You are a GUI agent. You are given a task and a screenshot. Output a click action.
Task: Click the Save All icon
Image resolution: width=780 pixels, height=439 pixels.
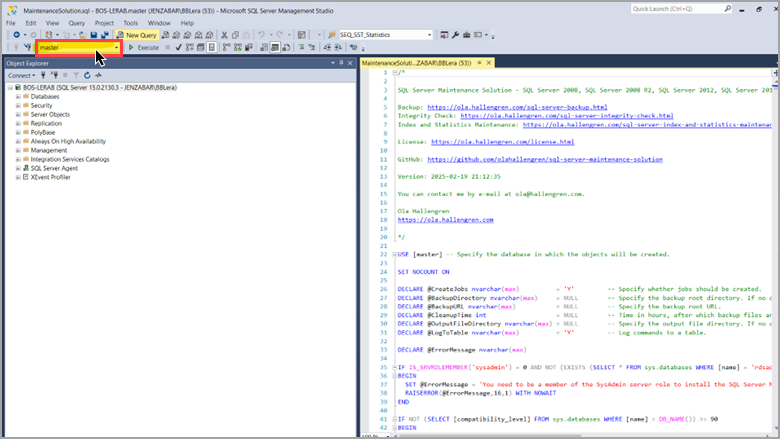click(x=105, y=35)
